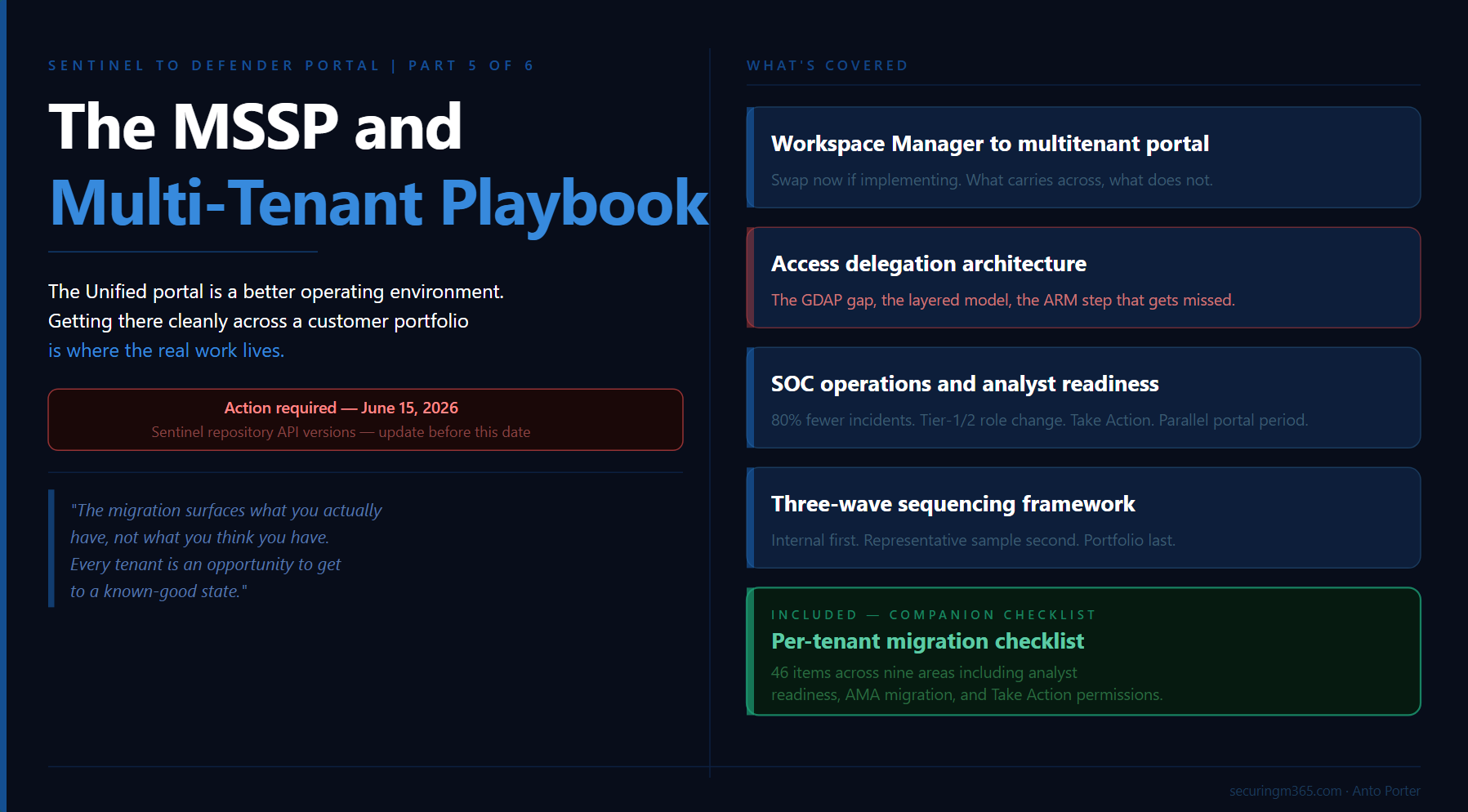The width and height of the screenshot is (1468, 812).
Task: Select 'Sentinel repository API versions' alert subtext
Action: pos(341,432)
